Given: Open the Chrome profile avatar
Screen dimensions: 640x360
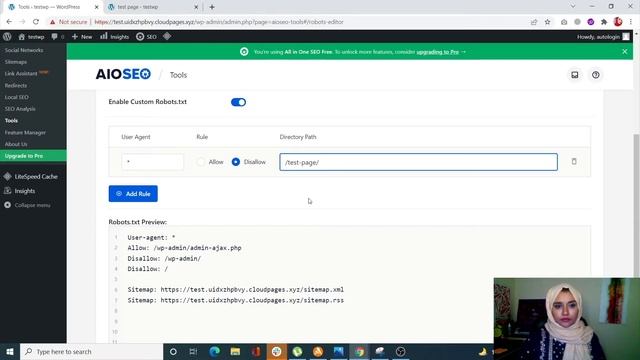Looking at the screenshot, I should pos(618,22).
